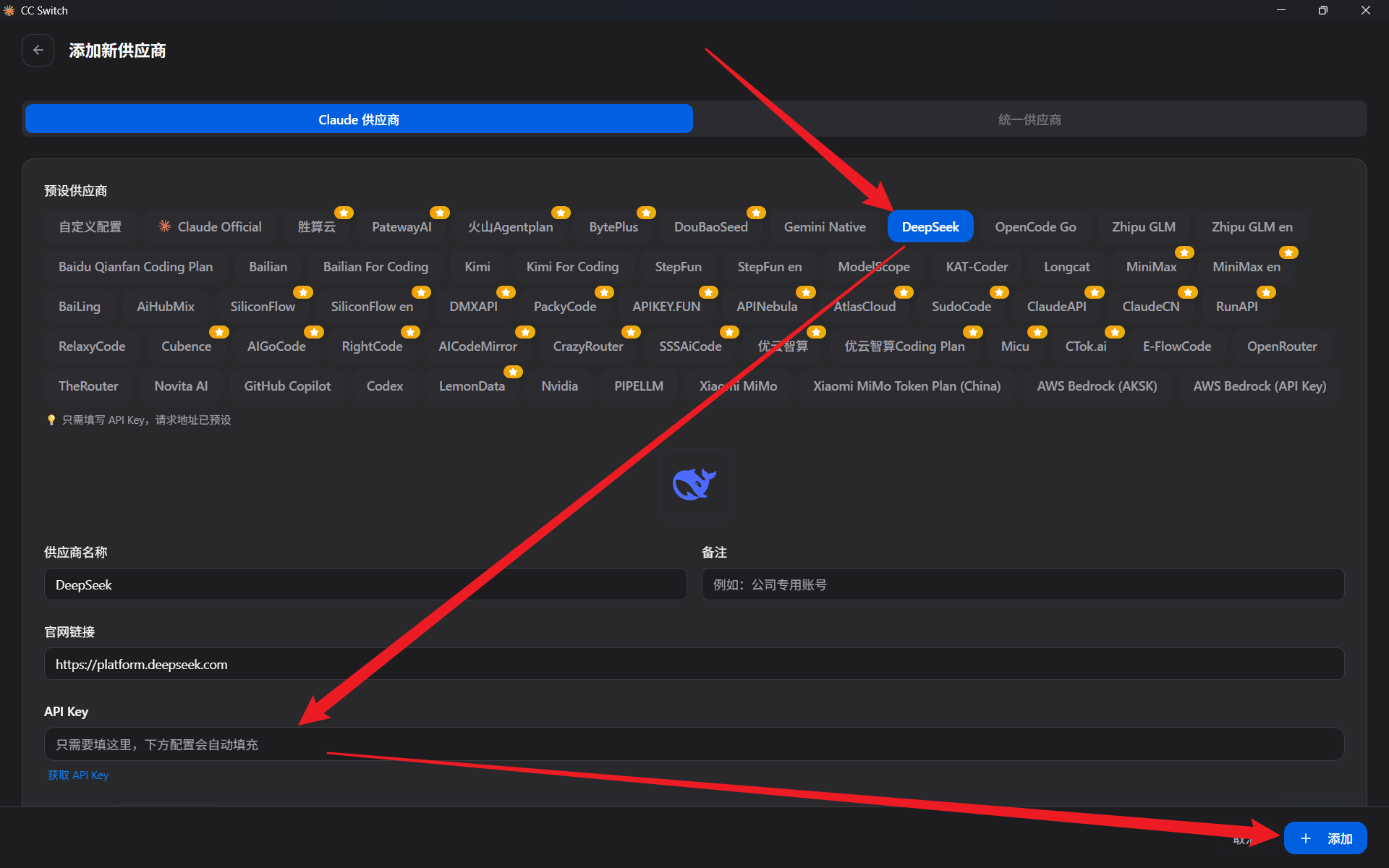Choose Claude Official preset
This screenshot has width=1389, height=868.
pyautogui.click(x=210, y=226)
